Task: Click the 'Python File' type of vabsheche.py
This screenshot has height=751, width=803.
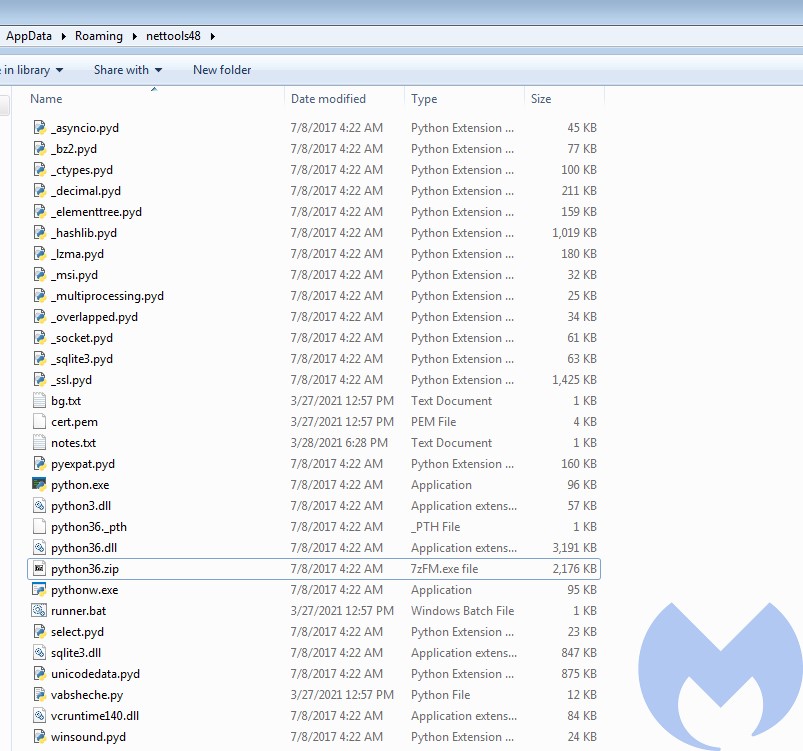Action: [440, 695]
